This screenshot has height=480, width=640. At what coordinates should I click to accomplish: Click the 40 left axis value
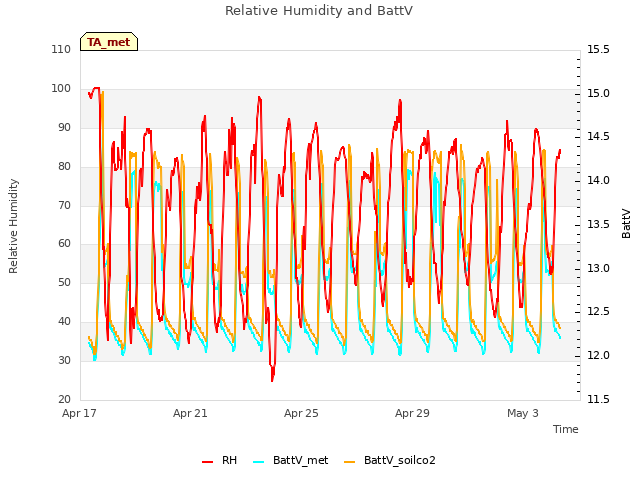click(64, 321)
